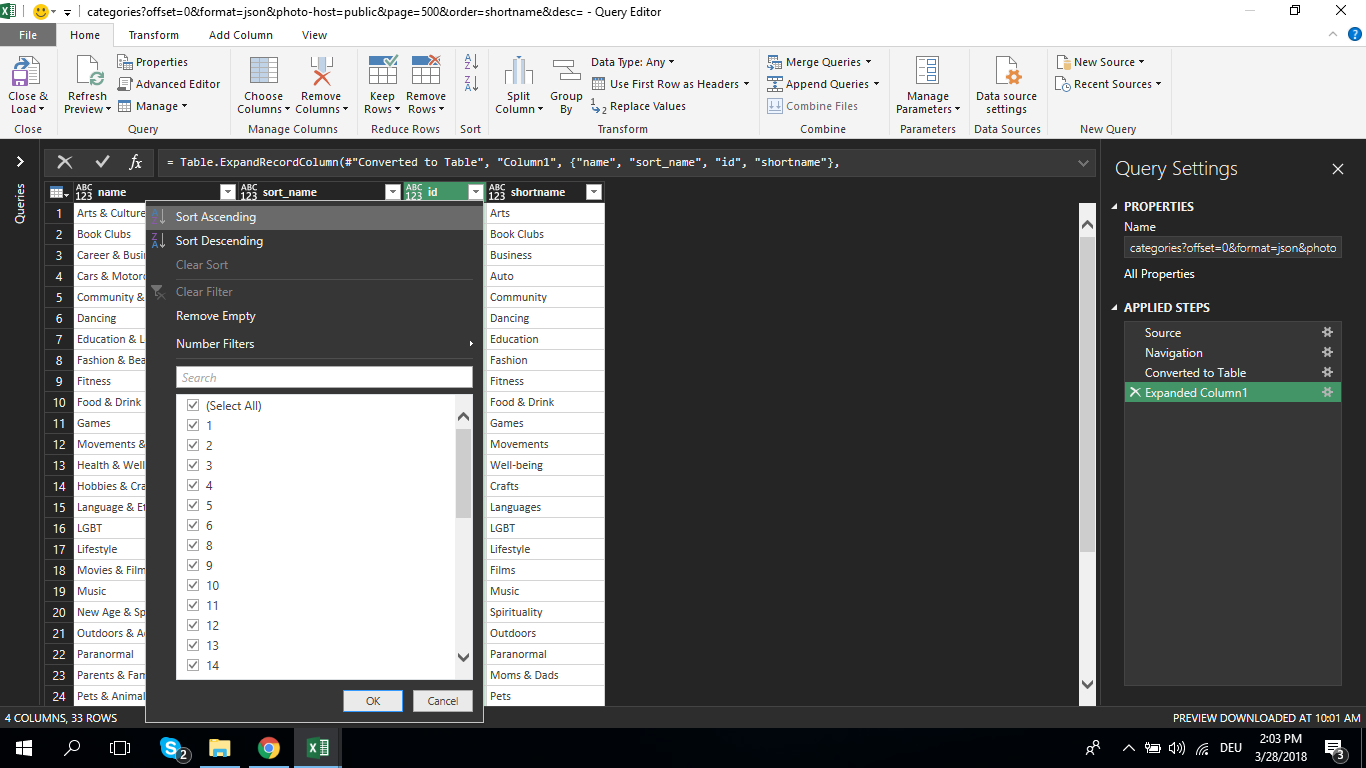Open the Choose Columns tool
1366x768 pixels.
coord(263,85)
